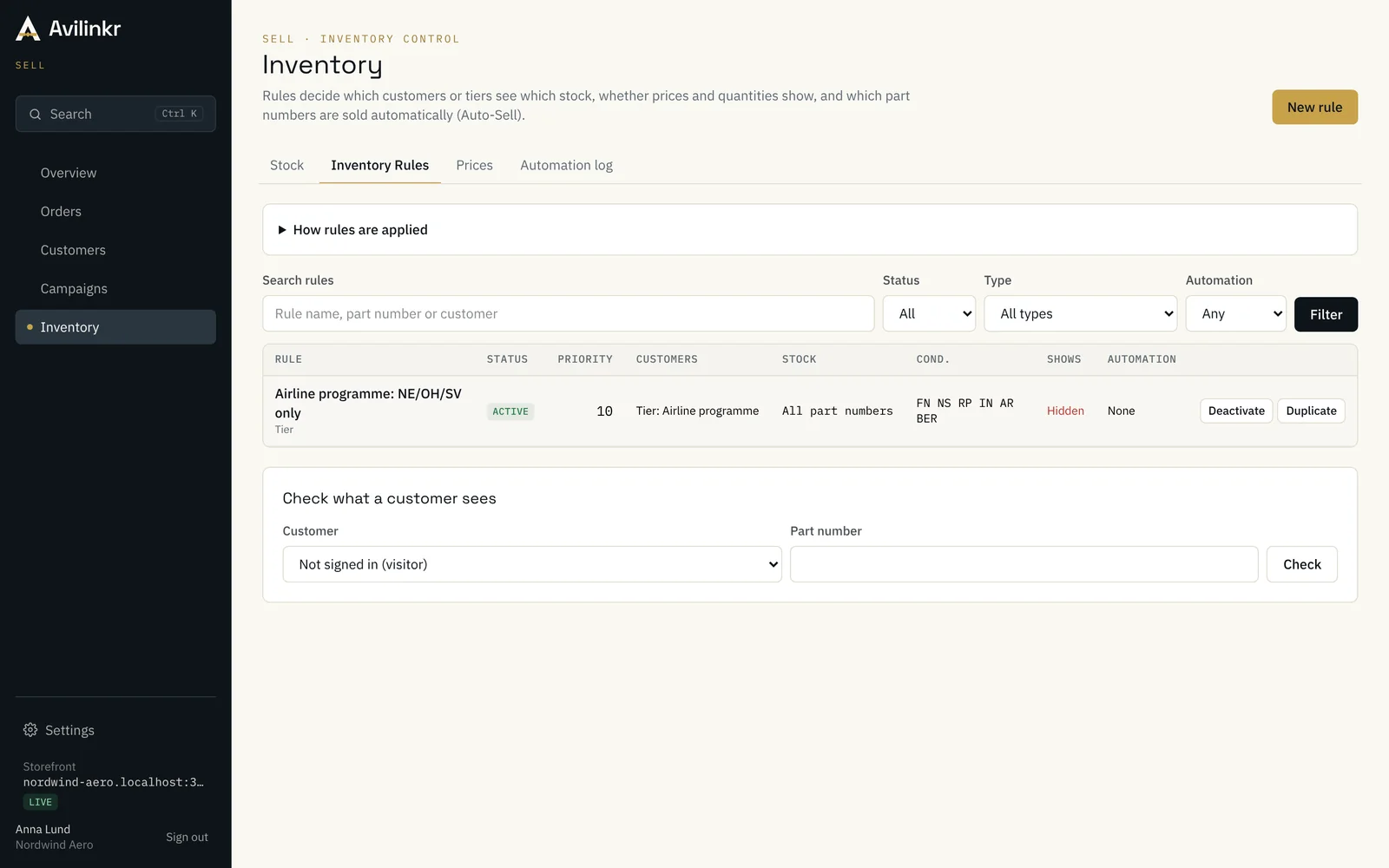The width and height of the screenshot is (1389, 868).
Task: Click the priority value 10
Action: tap(604, 411)
